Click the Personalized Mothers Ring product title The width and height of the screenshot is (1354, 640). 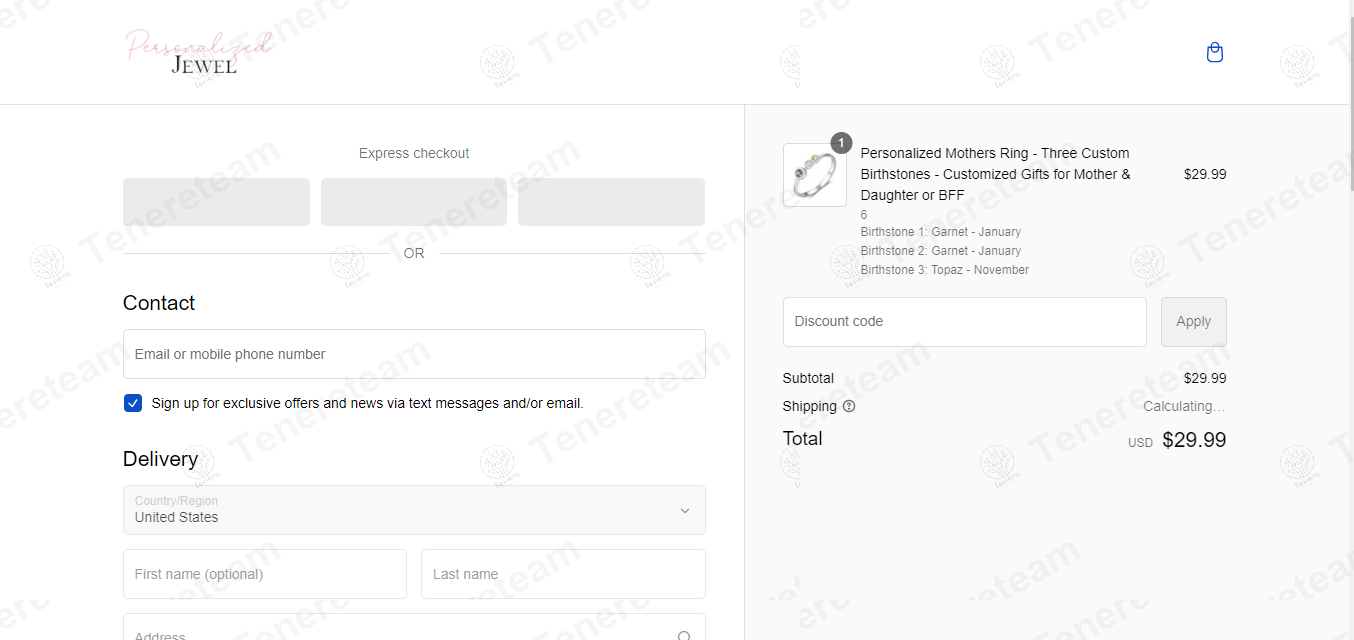(995, 174)
